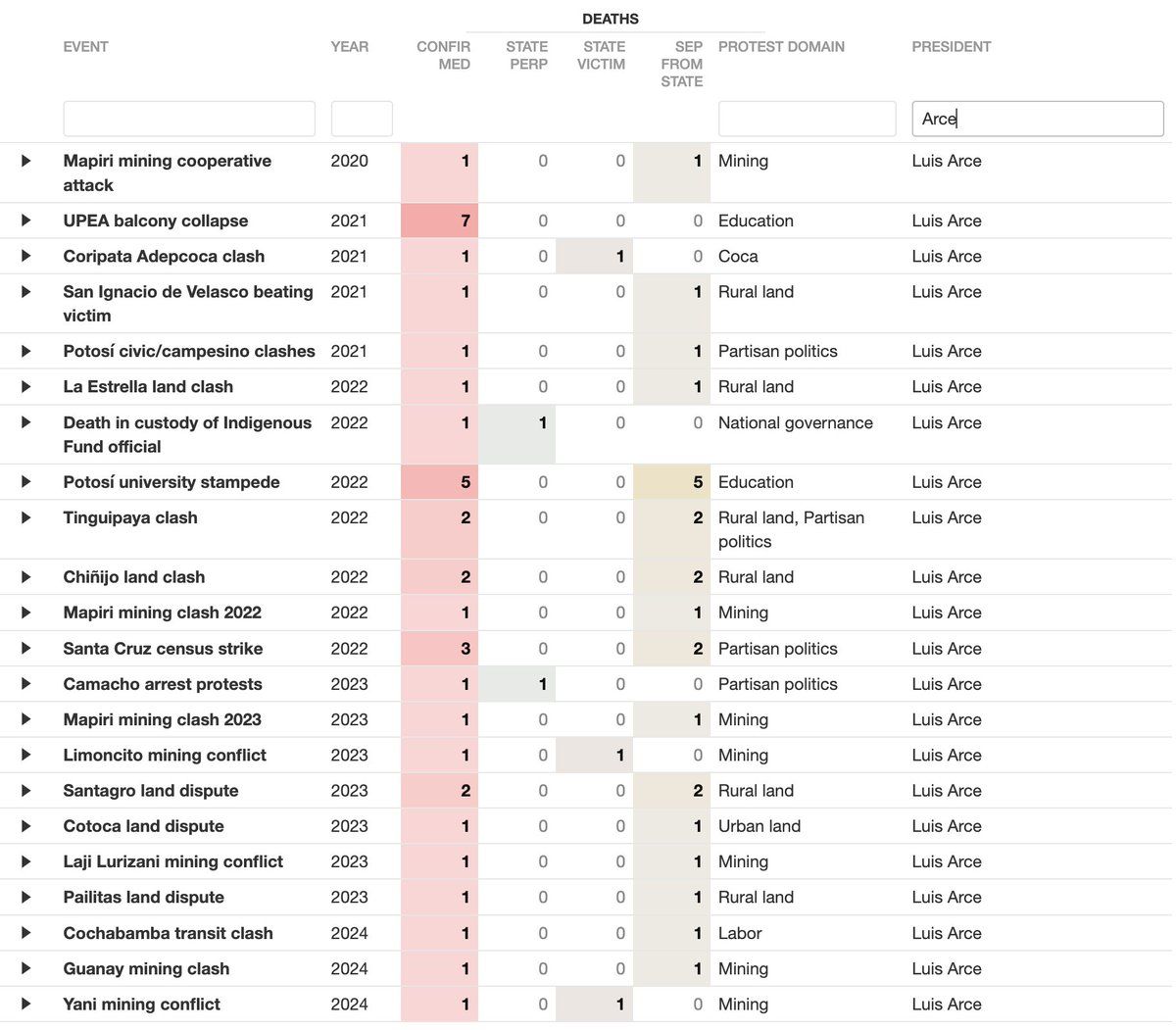Expand the Coripata Adepcoca clash row
1176x1030 pixels.
coord(26,256)
